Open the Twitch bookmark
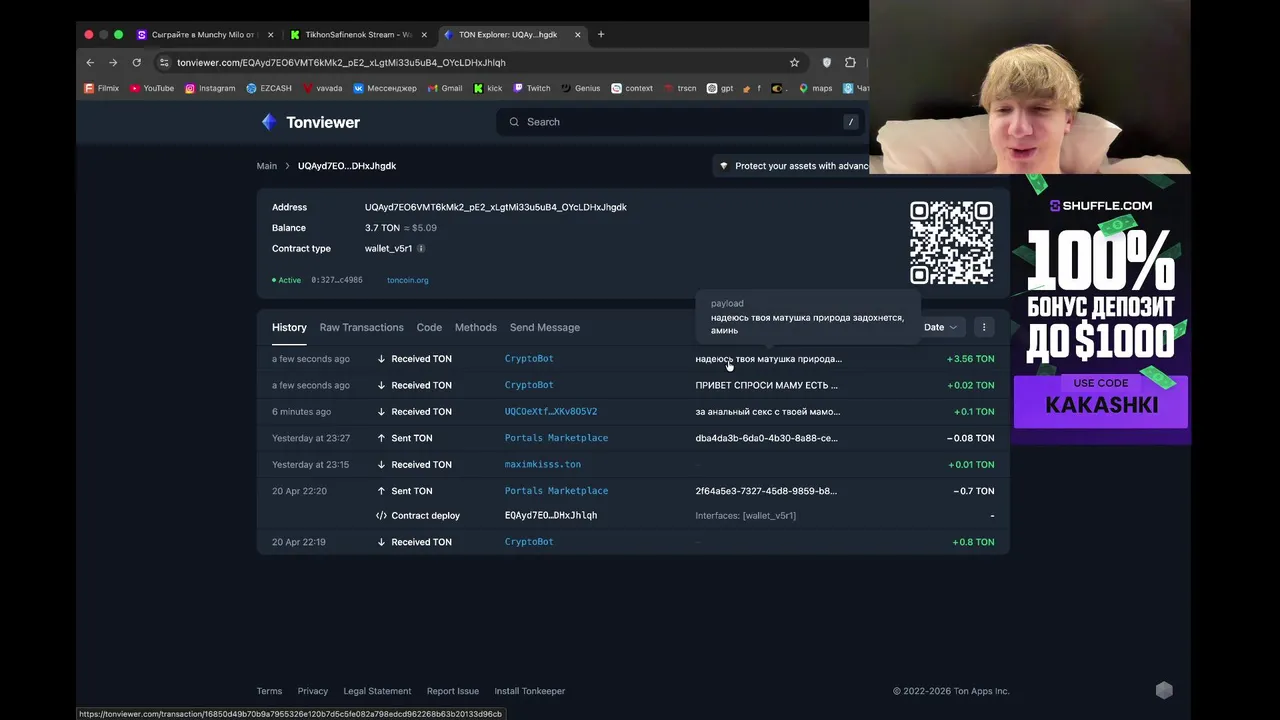1280x720 pixels. click(532, 88)
